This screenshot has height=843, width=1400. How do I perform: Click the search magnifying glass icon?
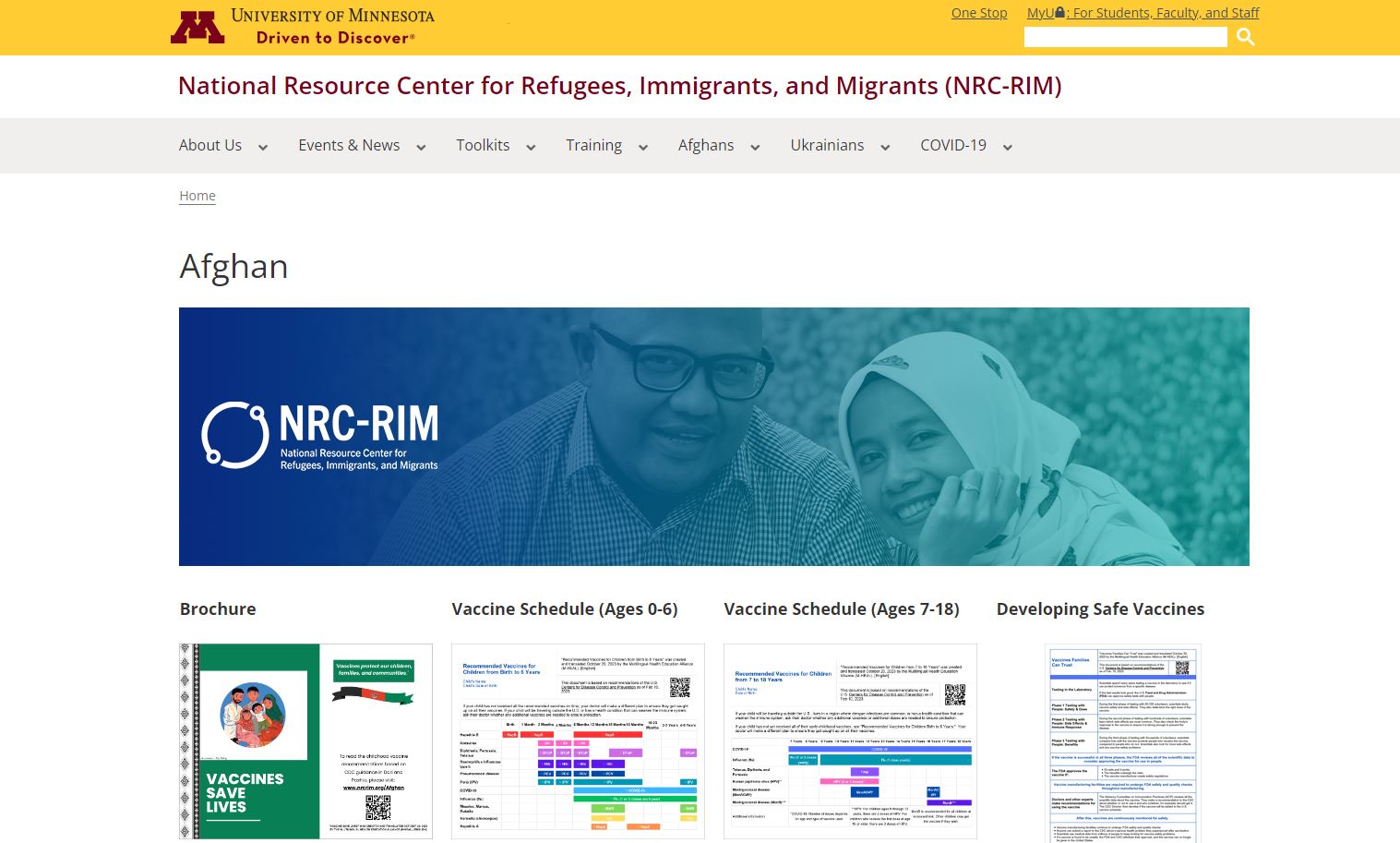(1245, 37)
